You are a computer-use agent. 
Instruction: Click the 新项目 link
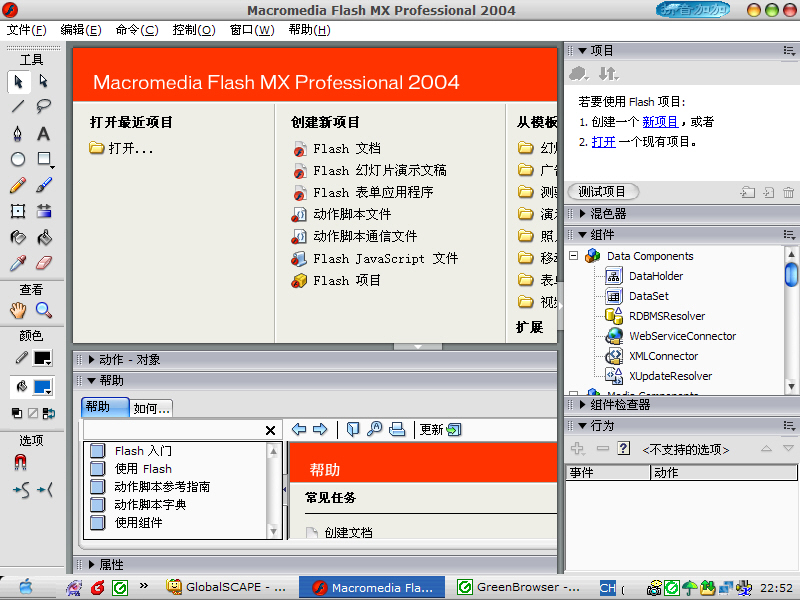click(x=660, y=122)
